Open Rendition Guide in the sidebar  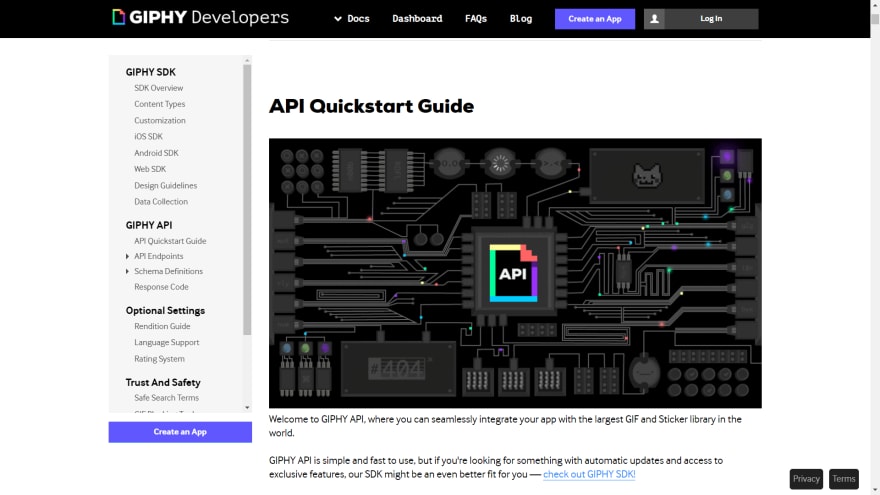coord(162,327)
